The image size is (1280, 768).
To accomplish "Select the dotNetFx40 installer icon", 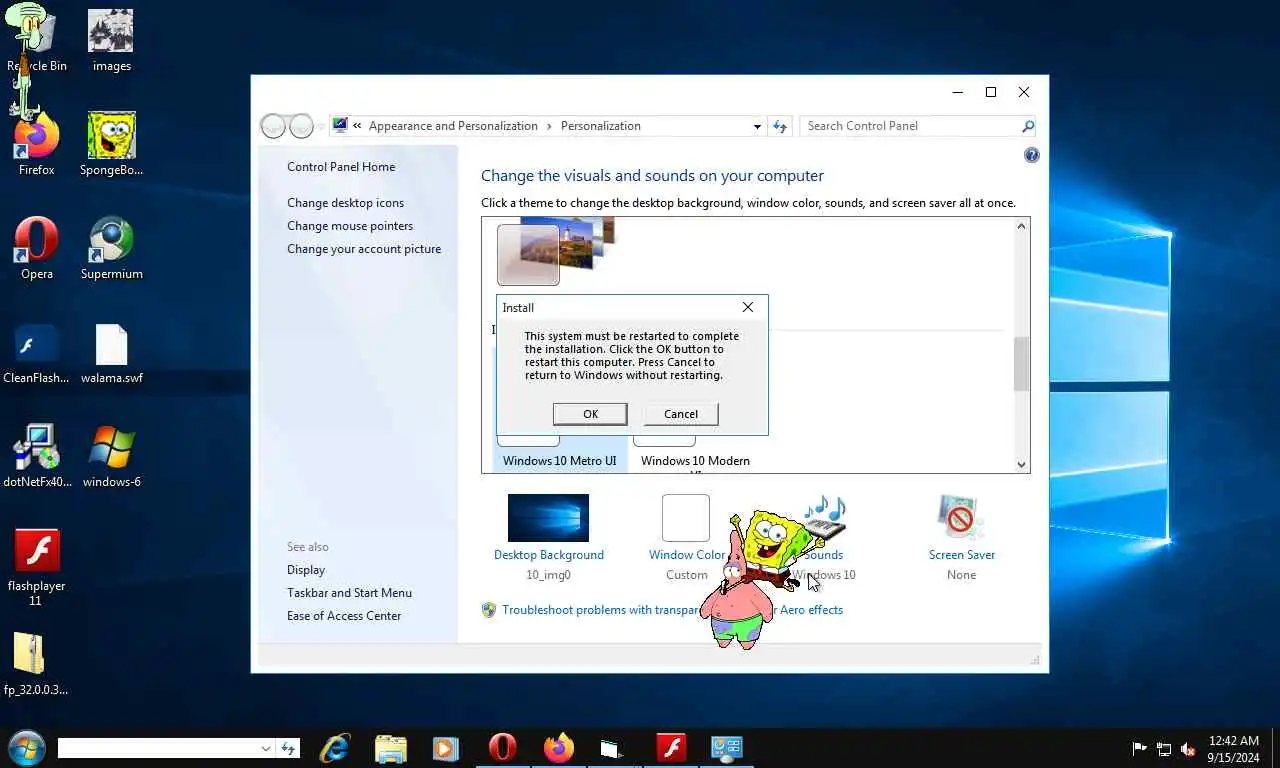I will click(x=37, y=457).
